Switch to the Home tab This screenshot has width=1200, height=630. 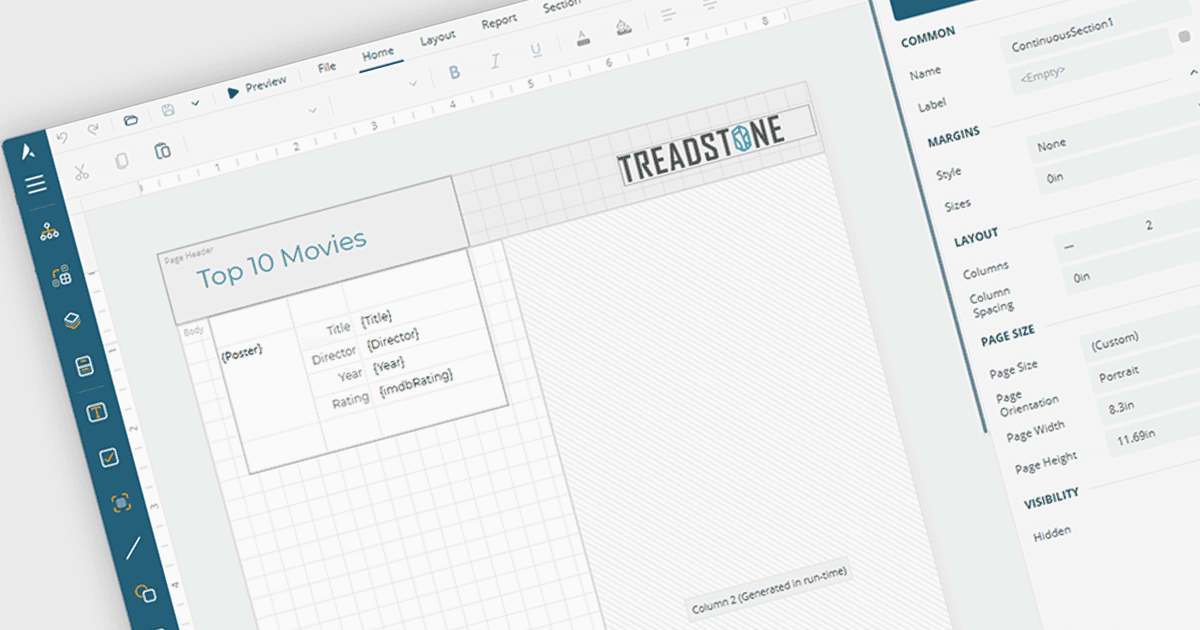coord(378,54)
